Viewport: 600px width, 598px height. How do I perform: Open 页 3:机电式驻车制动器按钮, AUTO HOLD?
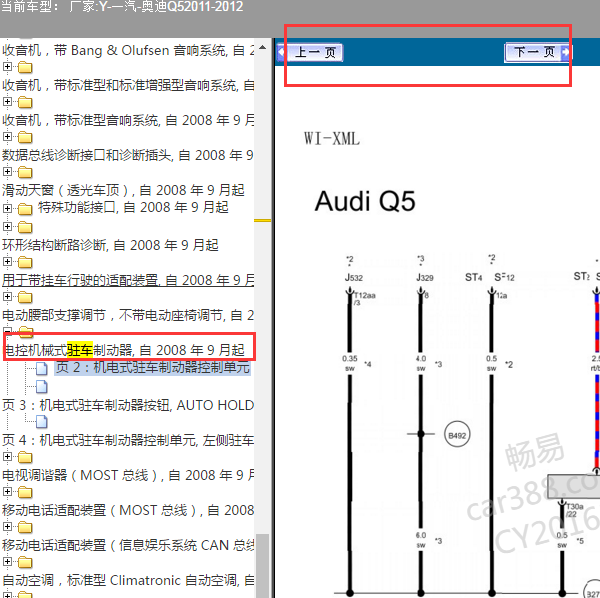(x=128, y=405)
